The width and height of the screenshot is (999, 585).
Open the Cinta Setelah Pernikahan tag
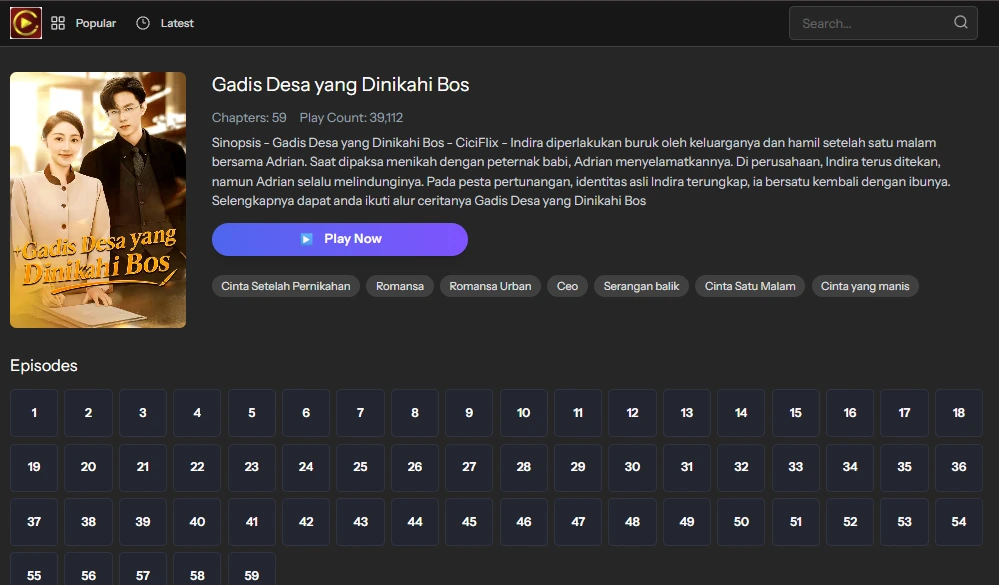point(286,285)
